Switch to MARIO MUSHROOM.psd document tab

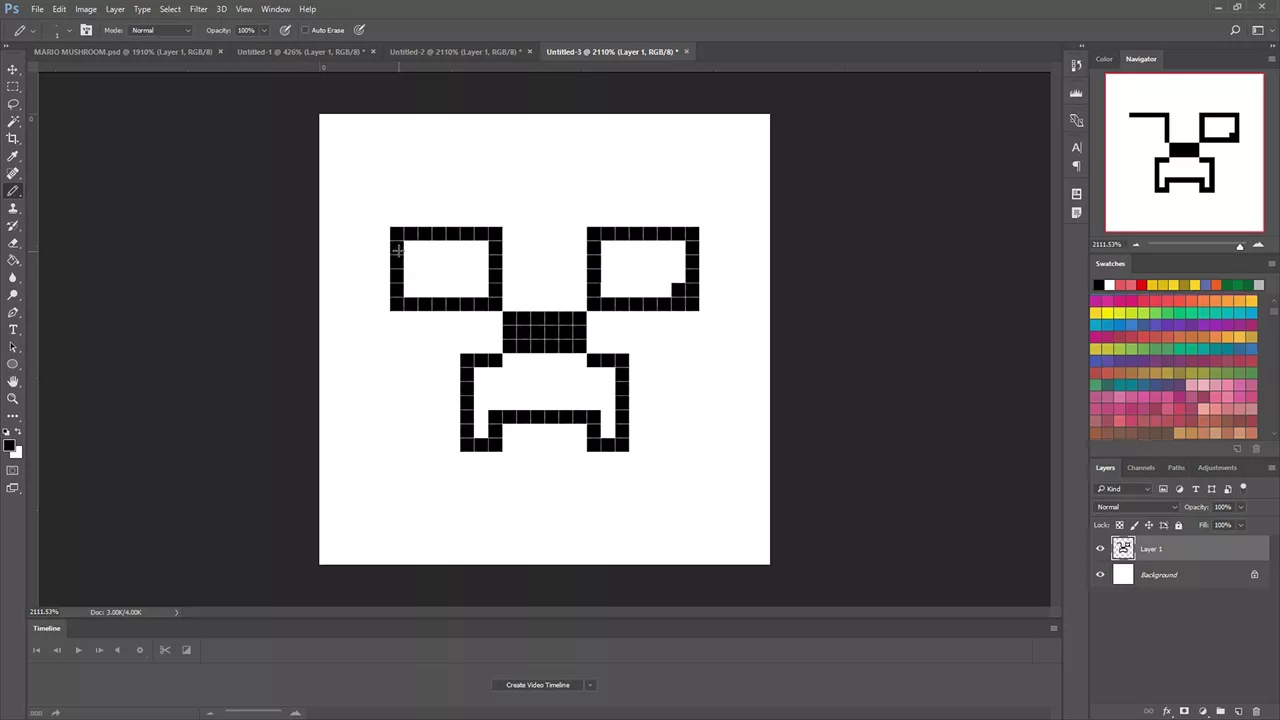tap(123, 51)
